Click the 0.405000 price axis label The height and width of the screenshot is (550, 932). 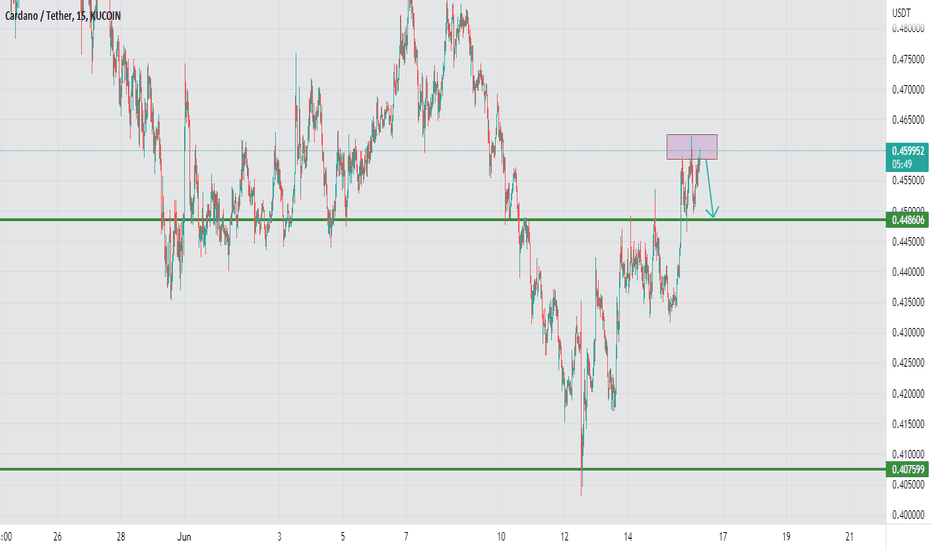(908, 485)
